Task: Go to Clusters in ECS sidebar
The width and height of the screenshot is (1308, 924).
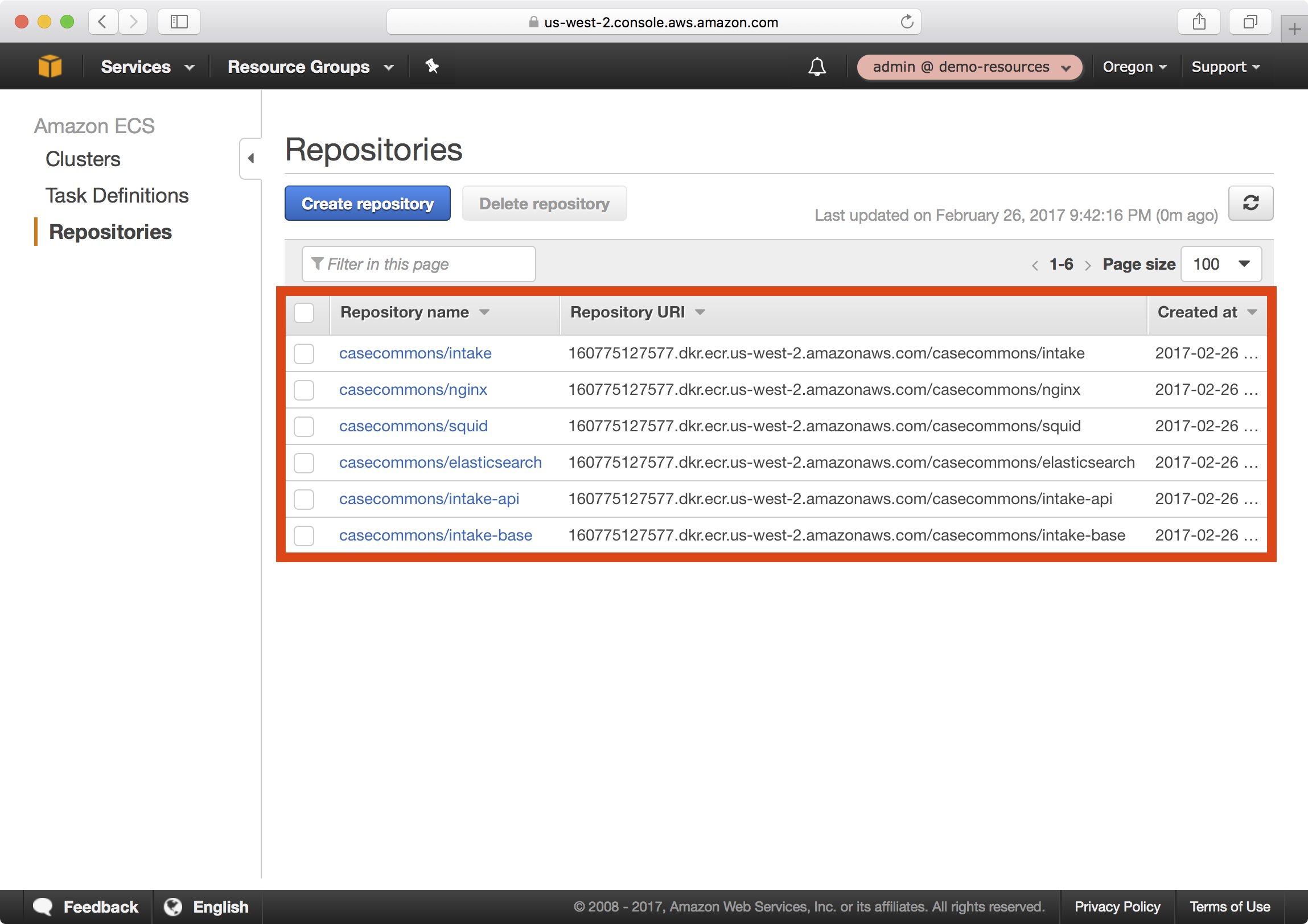Action: tap(83, 159)
